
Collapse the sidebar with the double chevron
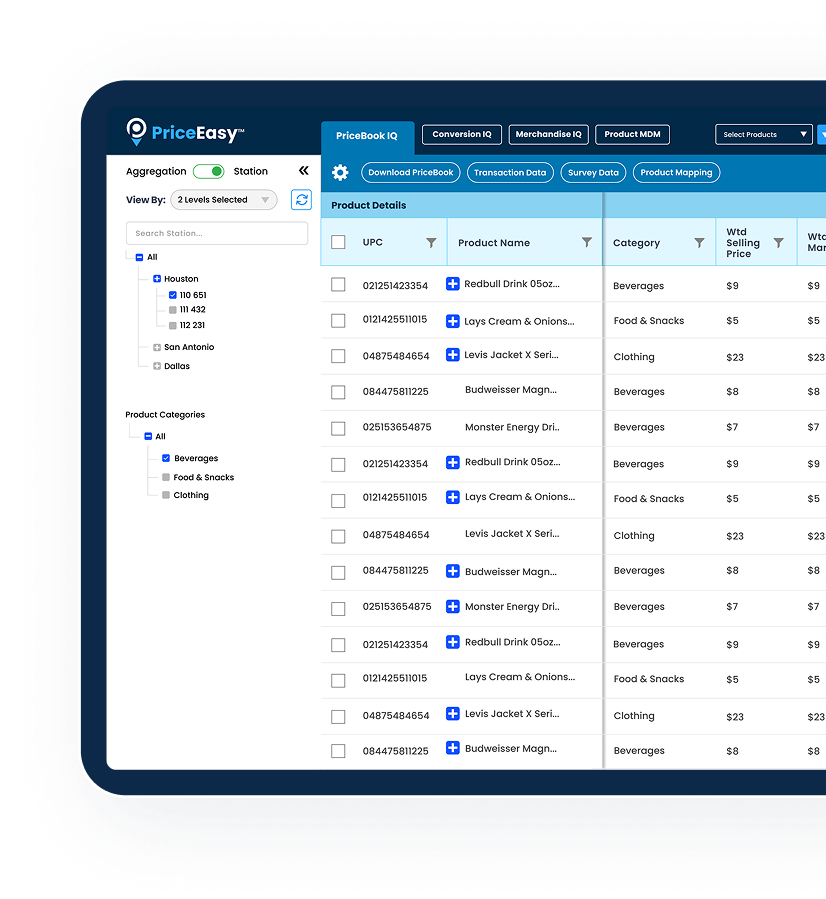(304, 170)
